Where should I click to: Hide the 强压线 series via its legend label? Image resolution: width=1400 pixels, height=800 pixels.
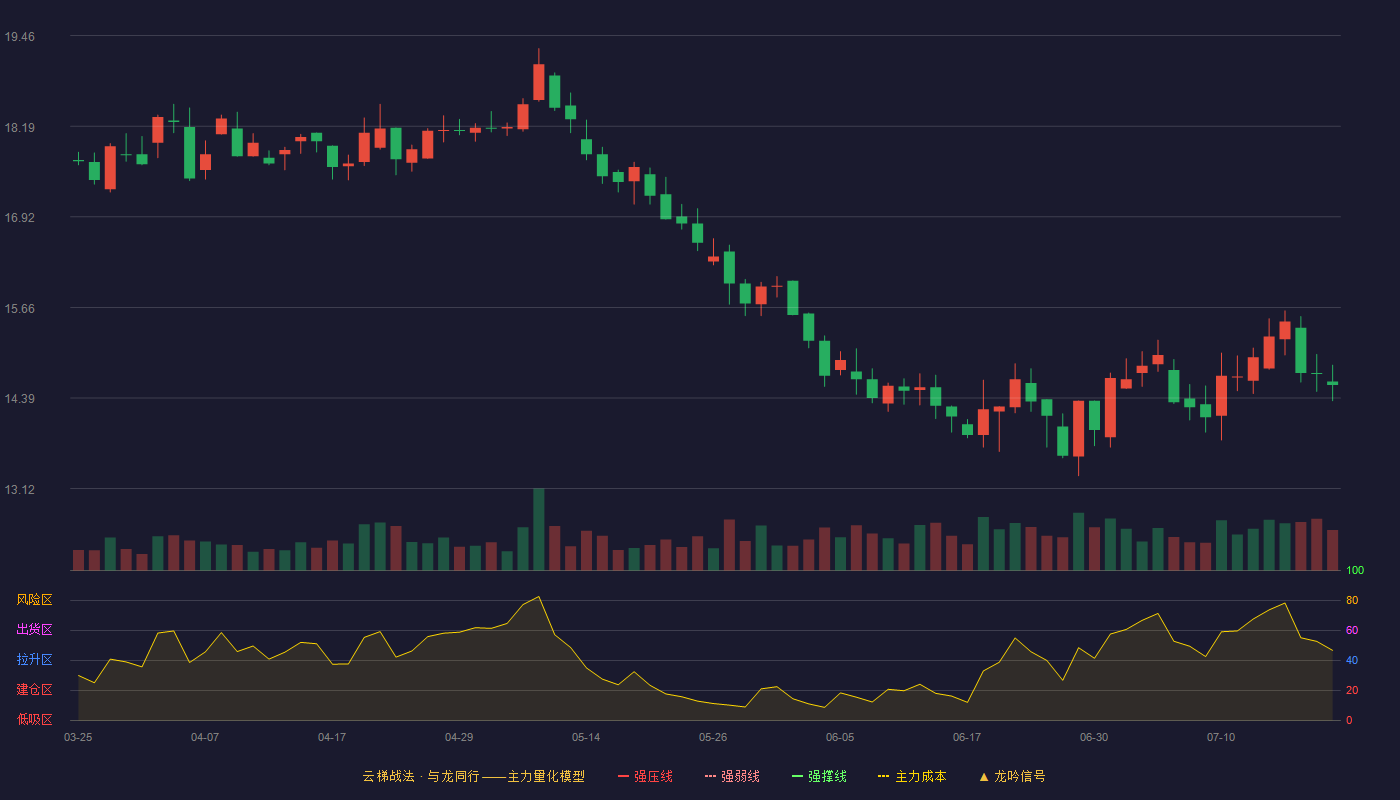(653, 777)
